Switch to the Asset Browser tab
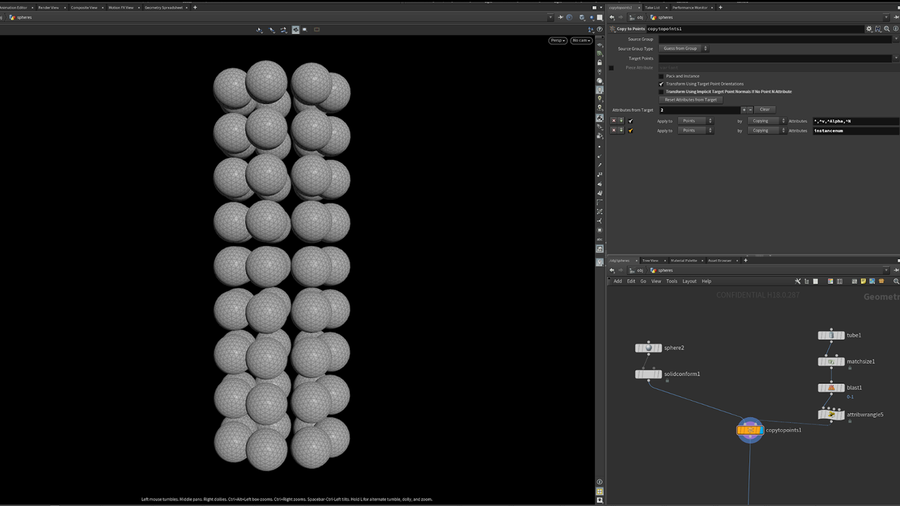The width and height of the screenshot is (900, 506). point(719,260)
